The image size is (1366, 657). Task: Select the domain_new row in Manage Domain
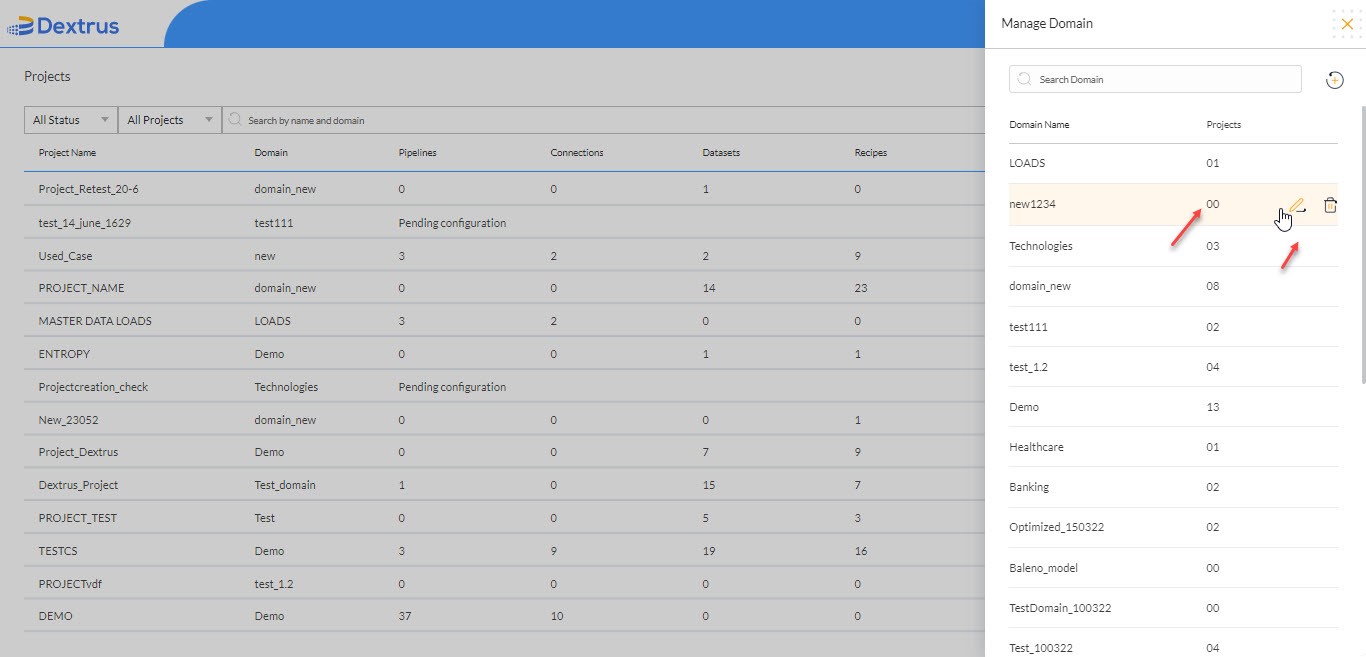click(x=1173, y=286)
